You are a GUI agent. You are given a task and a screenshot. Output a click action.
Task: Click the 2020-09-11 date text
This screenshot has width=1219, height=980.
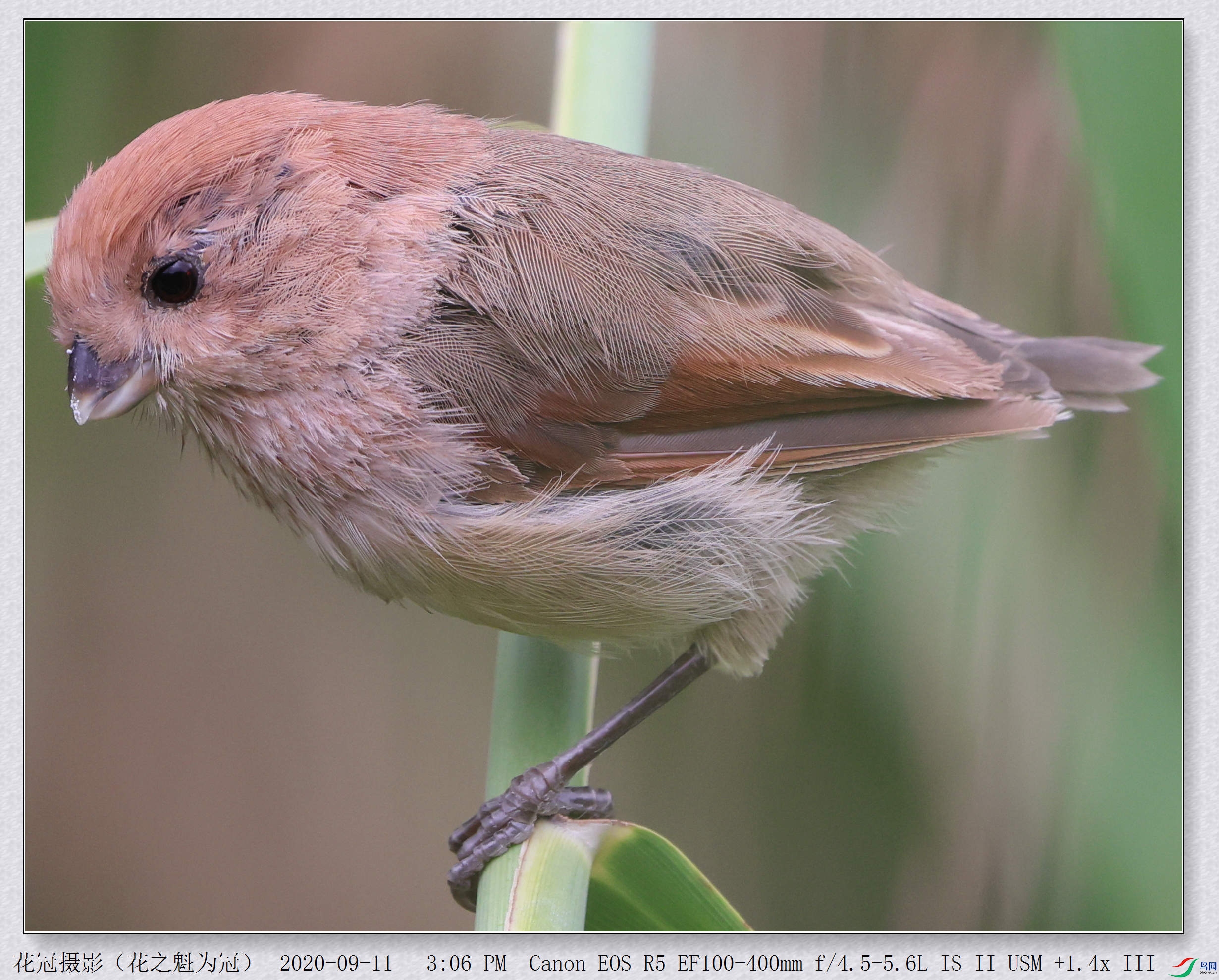point(336,963)
